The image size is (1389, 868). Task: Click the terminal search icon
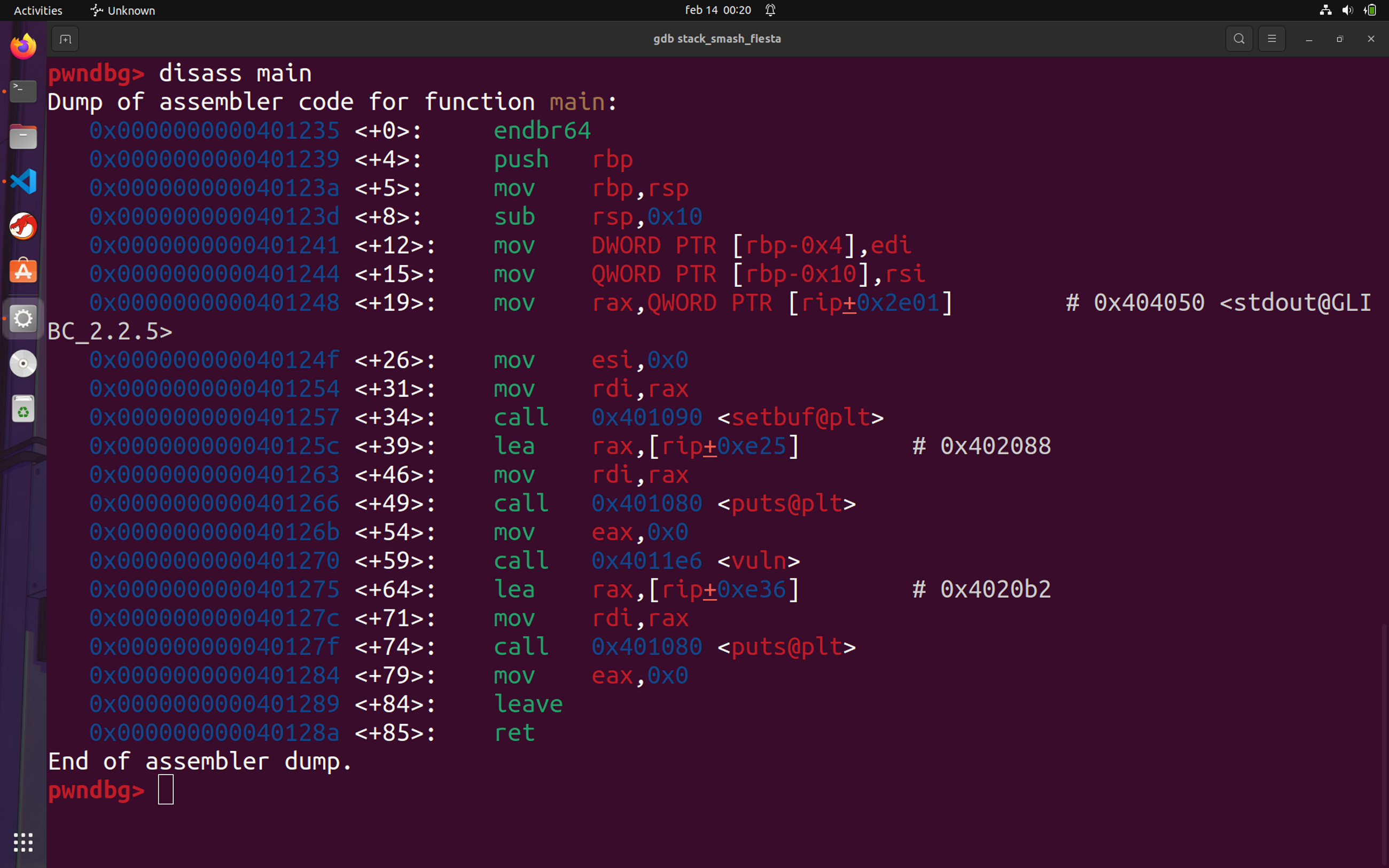1239,39
